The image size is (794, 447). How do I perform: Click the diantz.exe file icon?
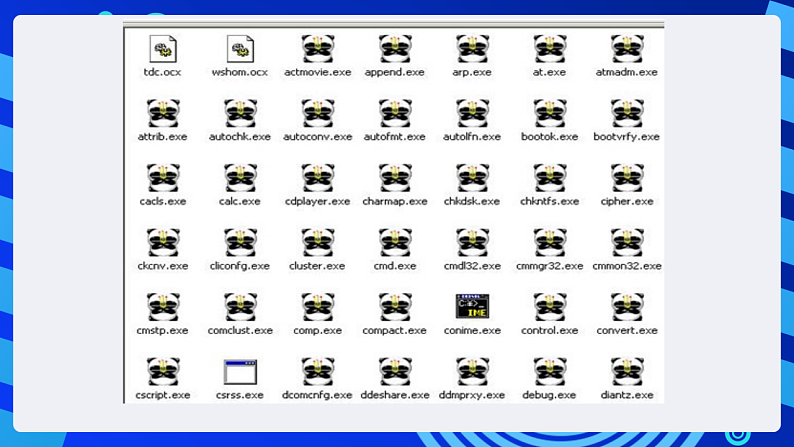pos(627,372)
